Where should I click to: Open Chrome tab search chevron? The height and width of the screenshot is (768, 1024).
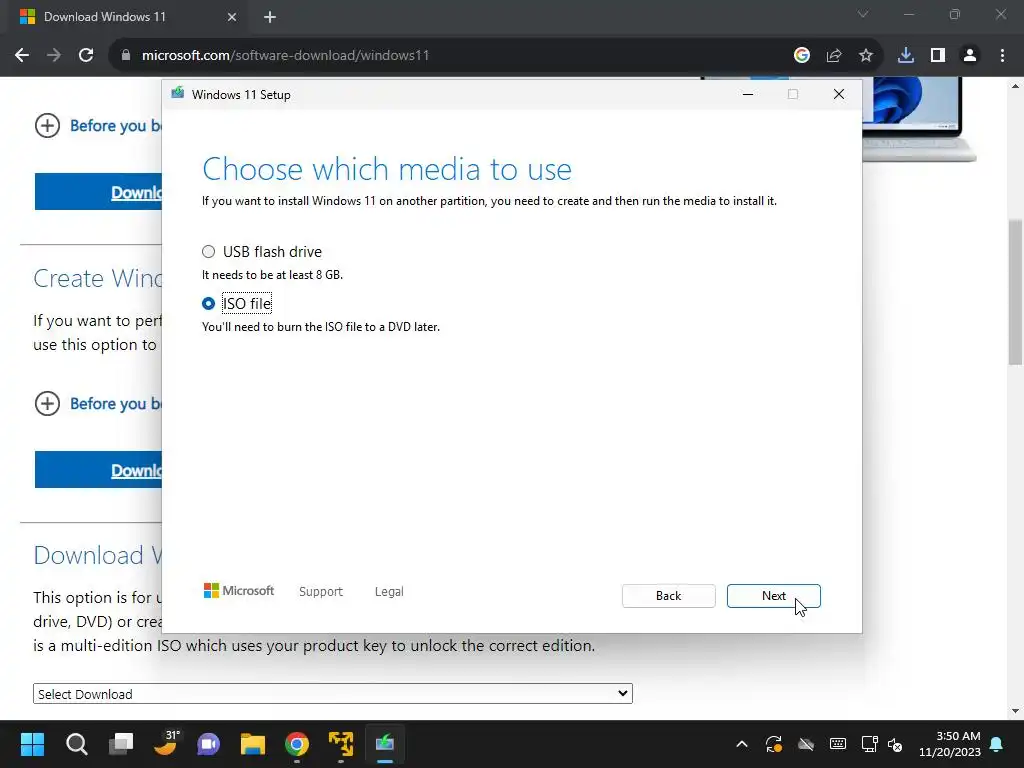pyautogui.click(x=863, y=14)
